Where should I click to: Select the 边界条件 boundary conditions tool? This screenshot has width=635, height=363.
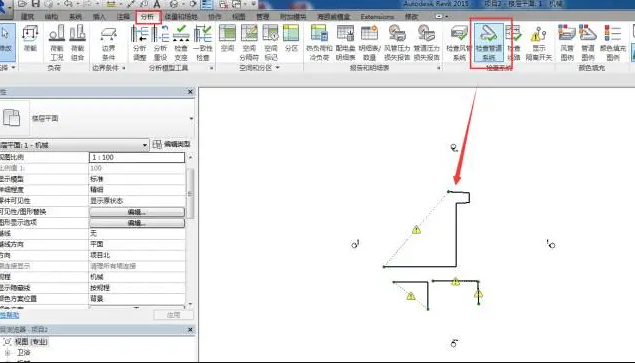tap(109, 43)
